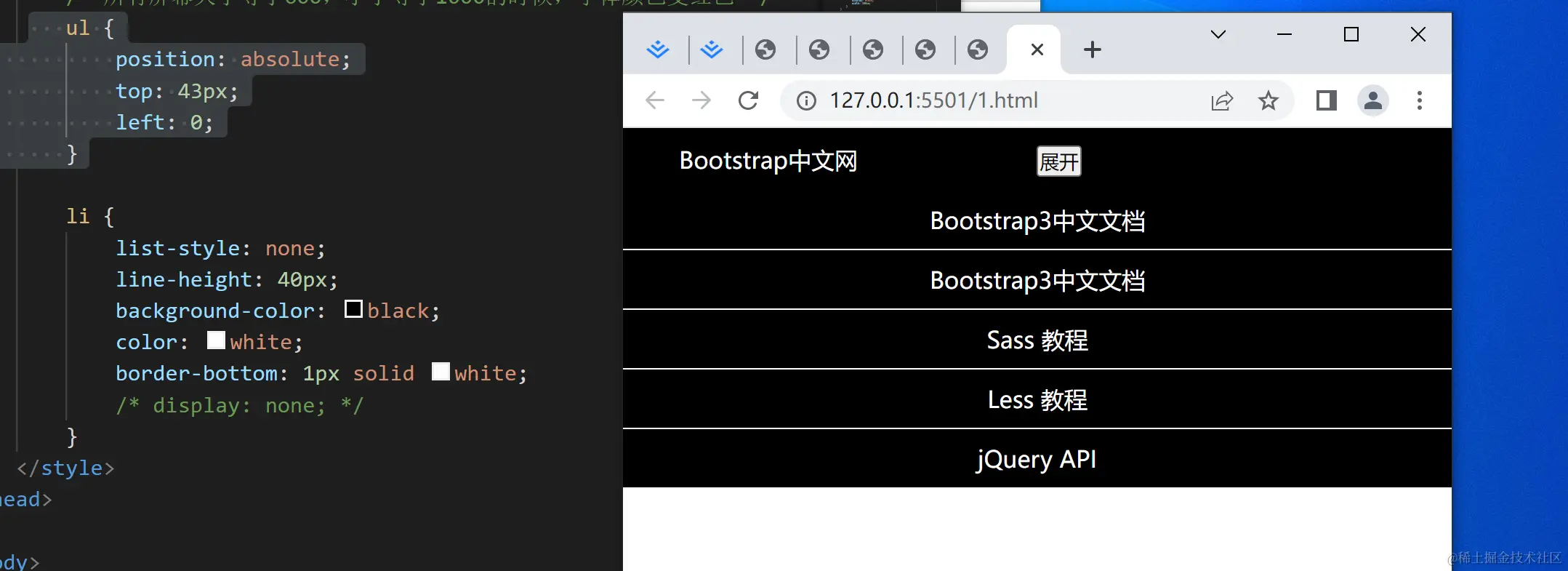Image resolution: width=1568 pixels, height=571 pixels.
Task: Click the 展开 button
Action: pyautogui.click(x=1058, y=161)
